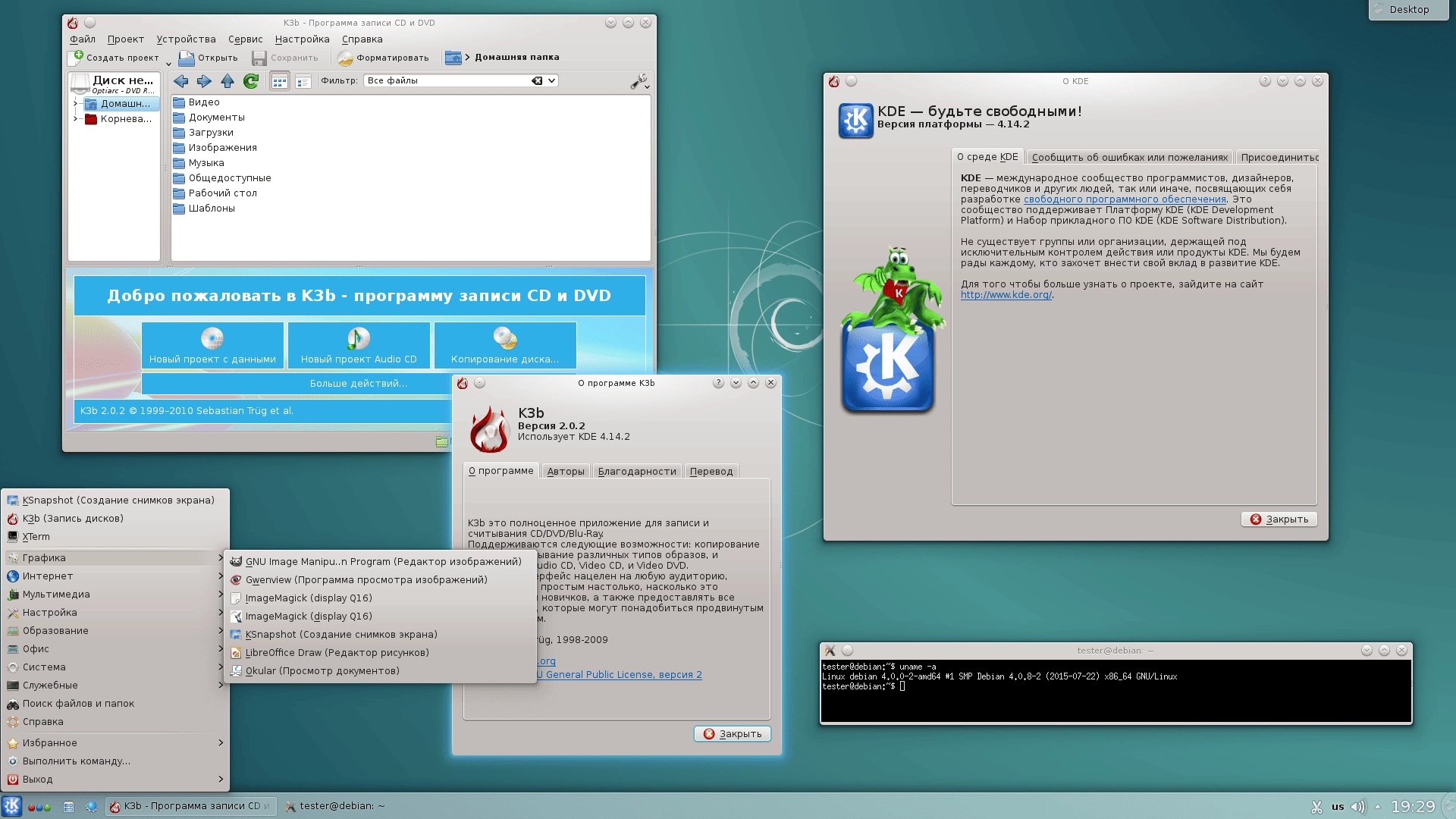Click KDE application launcher in taskbar

tap(11, 806)
